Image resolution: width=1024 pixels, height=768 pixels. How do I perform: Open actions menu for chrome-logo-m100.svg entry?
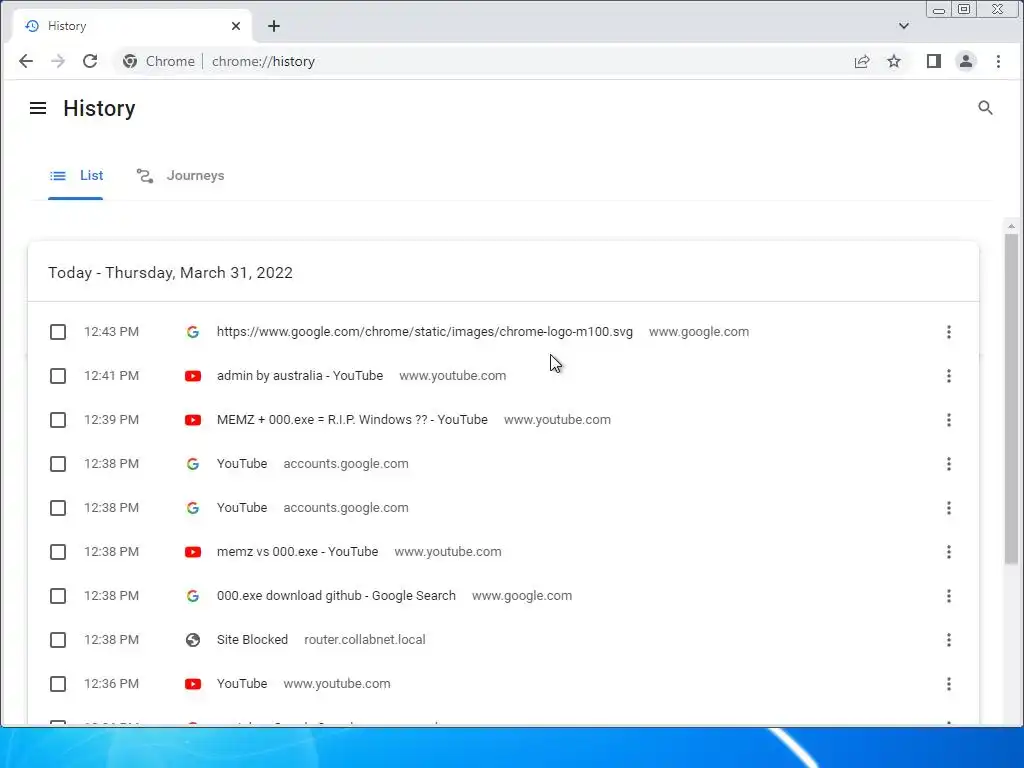click(x=949, y=332)
